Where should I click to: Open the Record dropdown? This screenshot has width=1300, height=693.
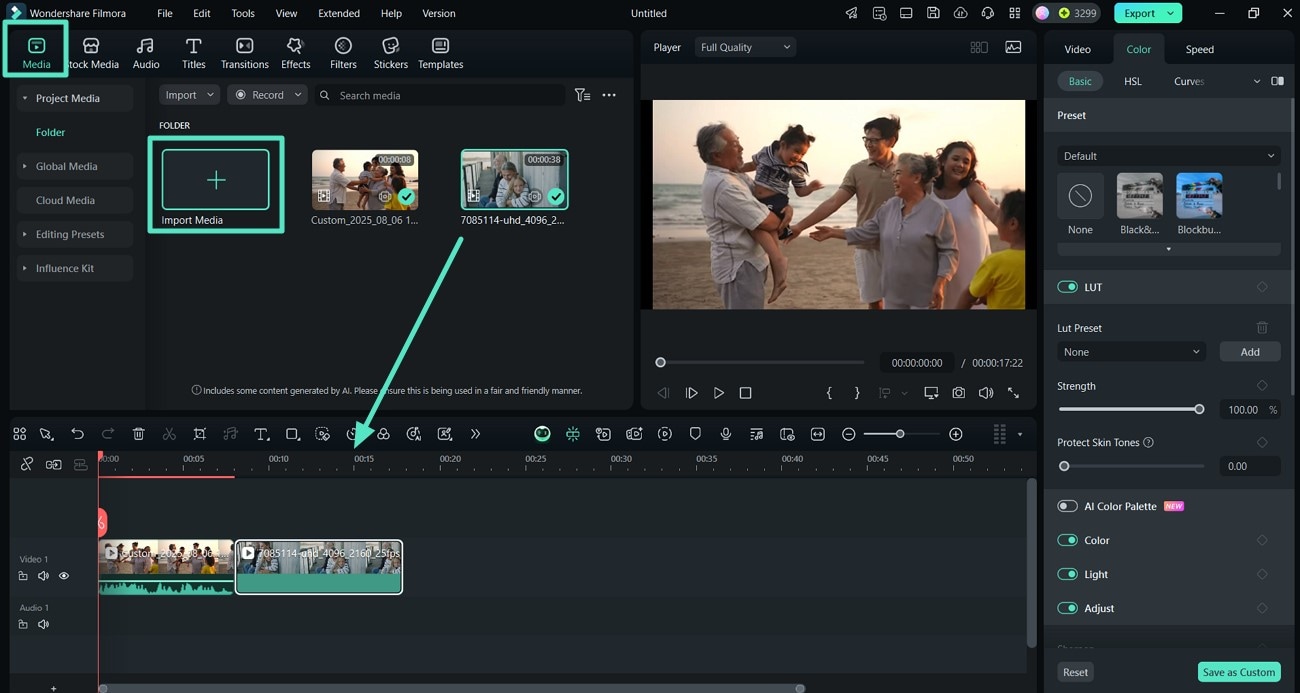click(x=268, y=95)
